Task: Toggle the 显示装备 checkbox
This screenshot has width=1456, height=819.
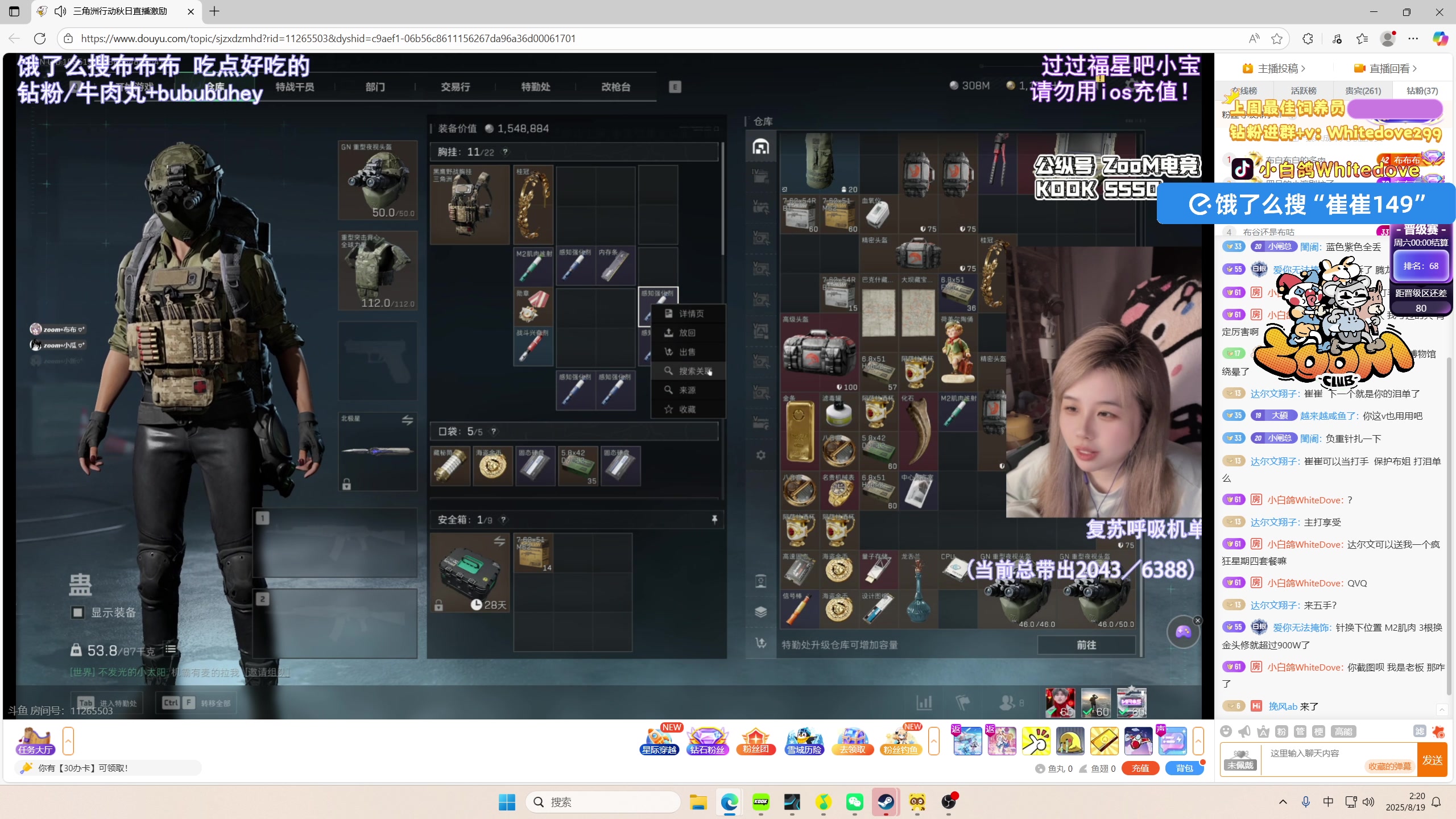Action: pos(78,612)
